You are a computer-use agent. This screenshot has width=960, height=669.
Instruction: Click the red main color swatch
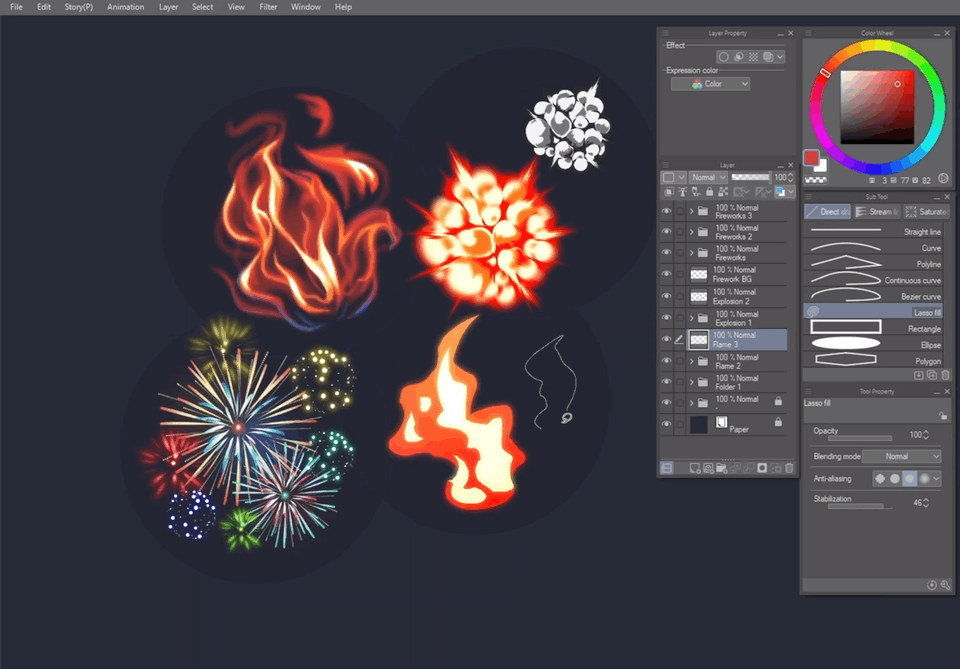(811, 158)
